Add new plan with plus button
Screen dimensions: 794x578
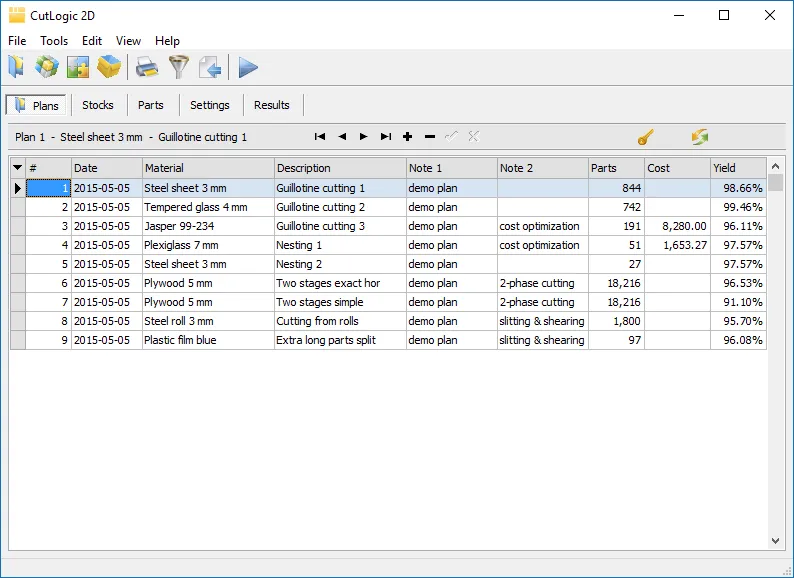coord(408,137)
